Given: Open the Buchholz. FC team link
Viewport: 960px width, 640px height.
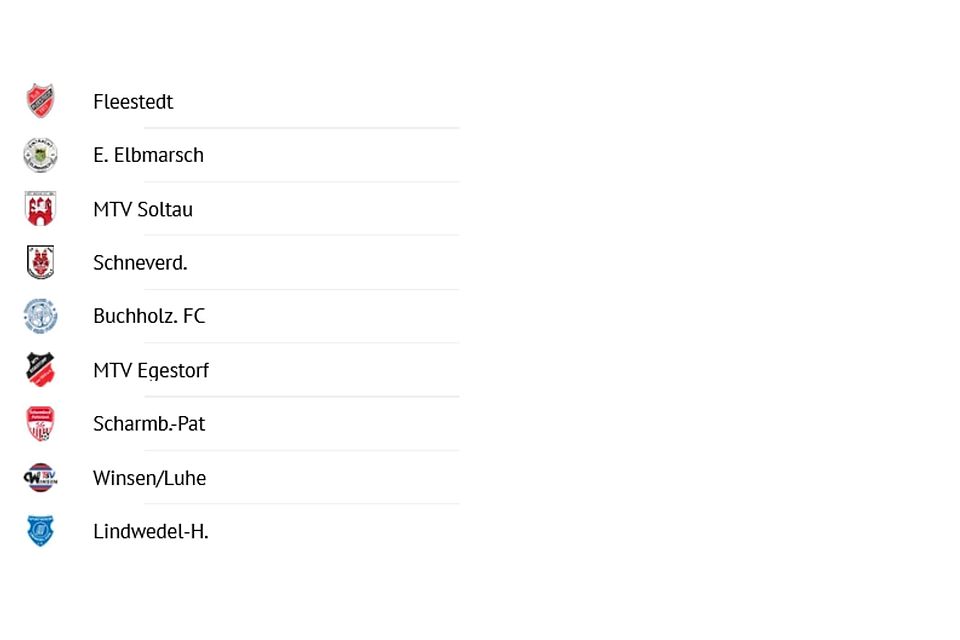Looking at the screenshot, I should (149, 316).
